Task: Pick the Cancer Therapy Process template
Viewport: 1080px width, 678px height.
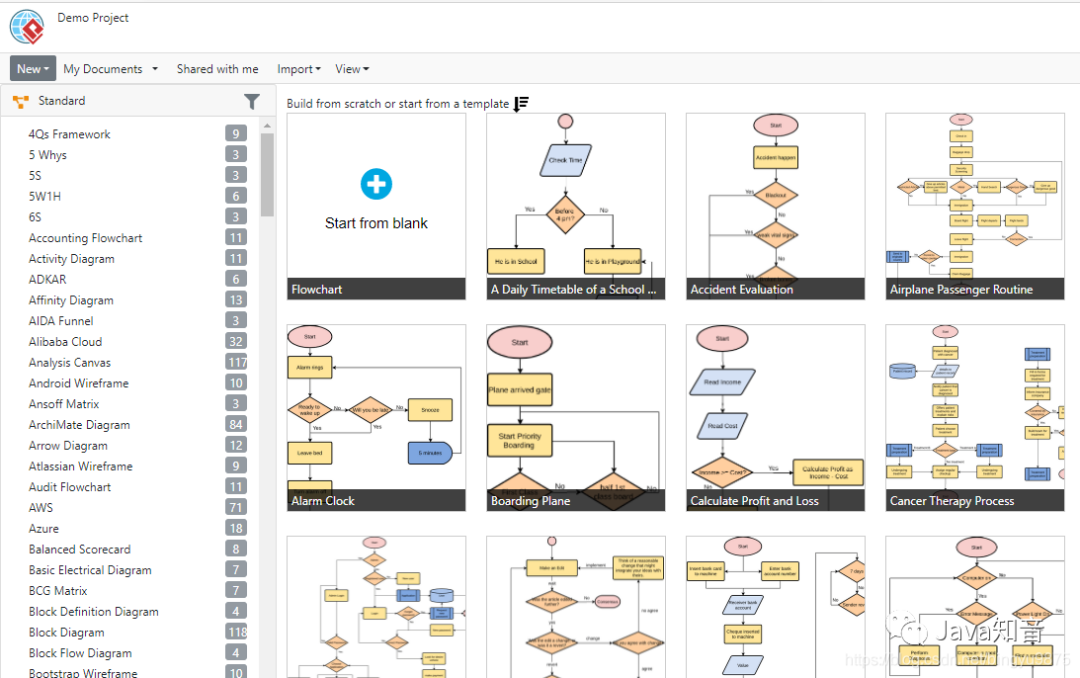Action: point(975,417)
